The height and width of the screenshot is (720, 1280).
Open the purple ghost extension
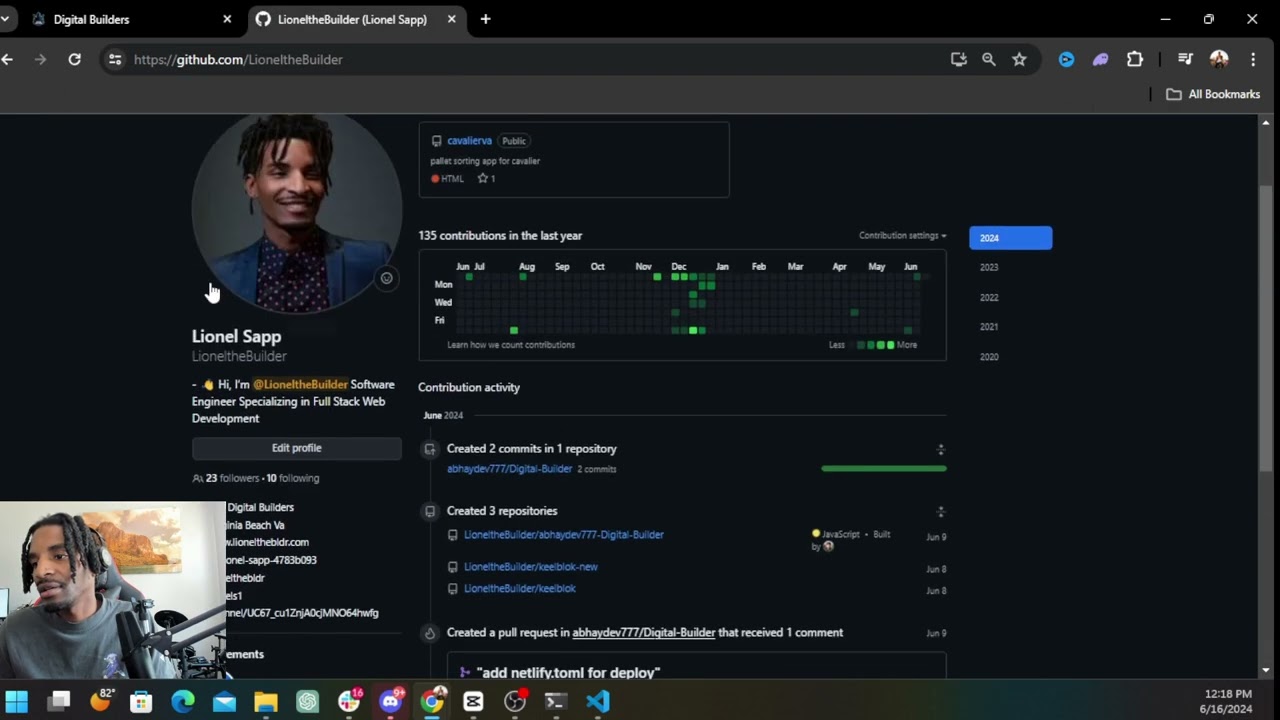pyautogui.click(x=1100, y=60)
